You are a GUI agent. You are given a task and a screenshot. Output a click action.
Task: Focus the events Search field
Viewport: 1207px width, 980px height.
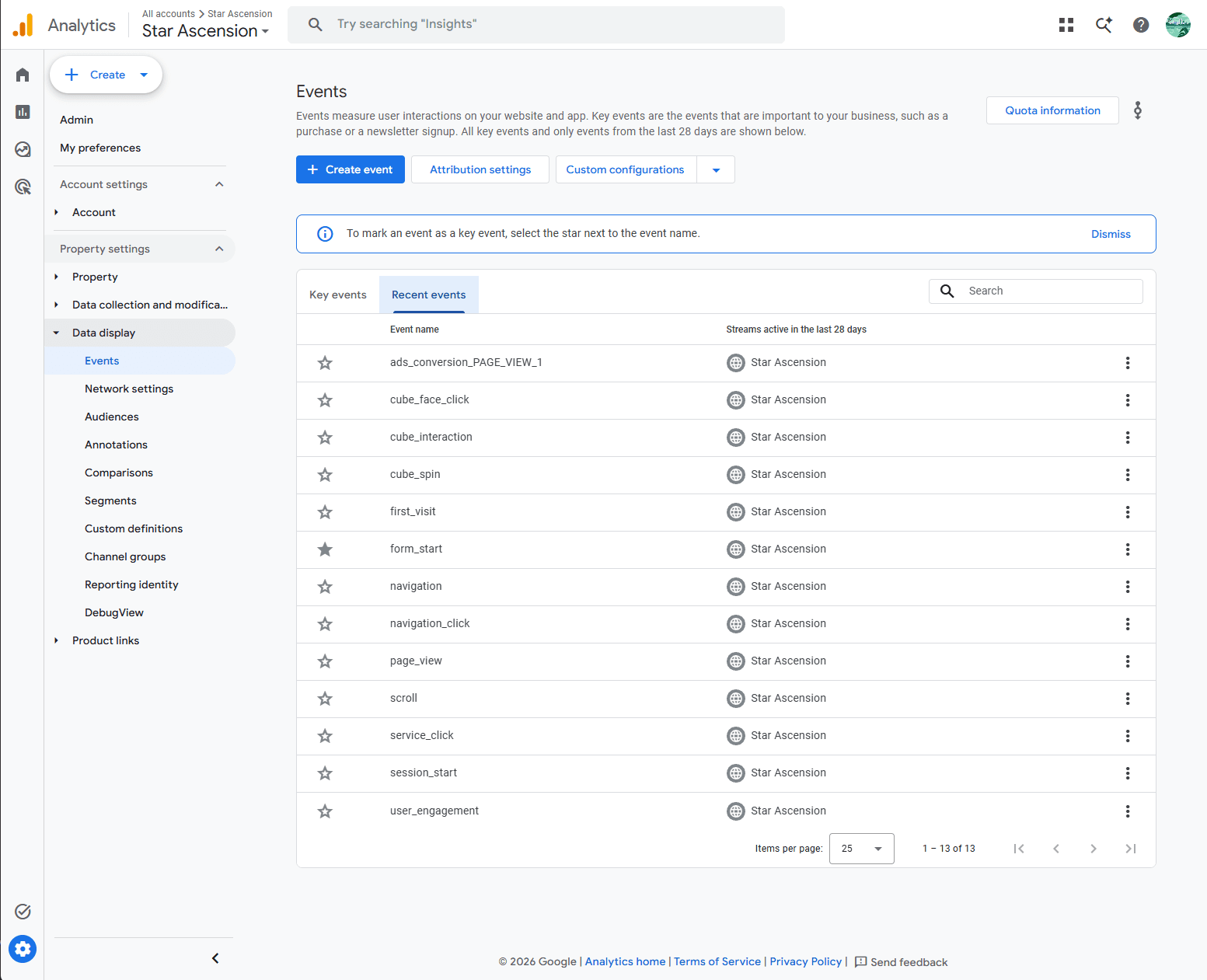click(x=1036, y=291)
